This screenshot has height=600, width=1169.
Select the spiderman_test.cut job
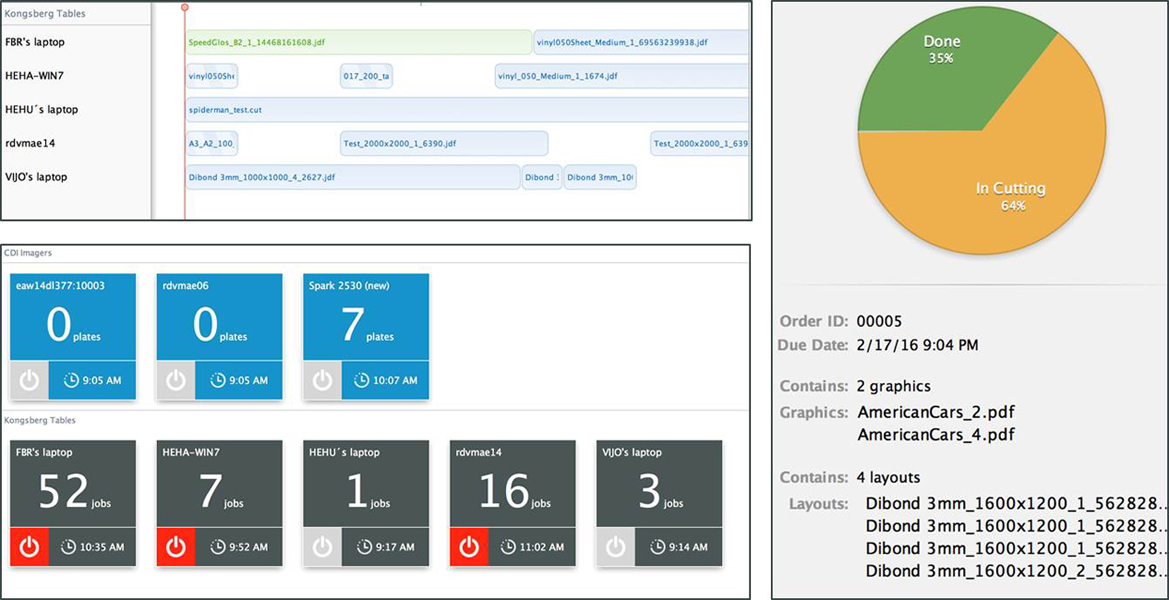click(x=227, y=110)
